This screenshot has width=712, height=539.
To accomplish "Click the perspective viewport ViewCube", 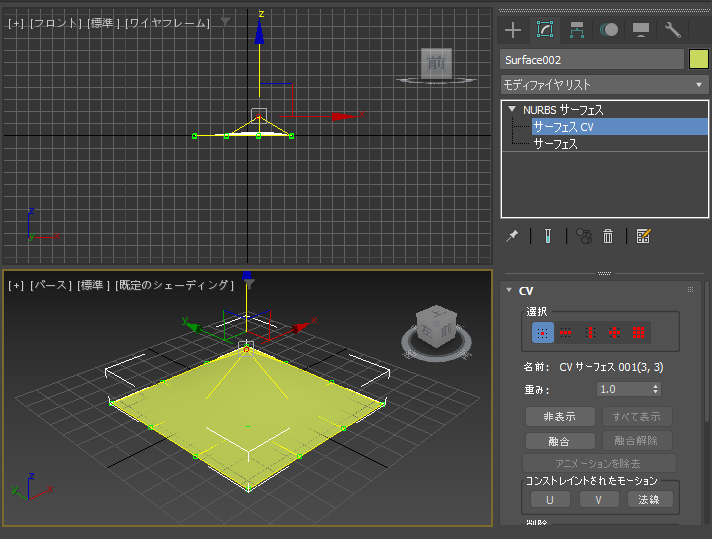I will (436, 326).
